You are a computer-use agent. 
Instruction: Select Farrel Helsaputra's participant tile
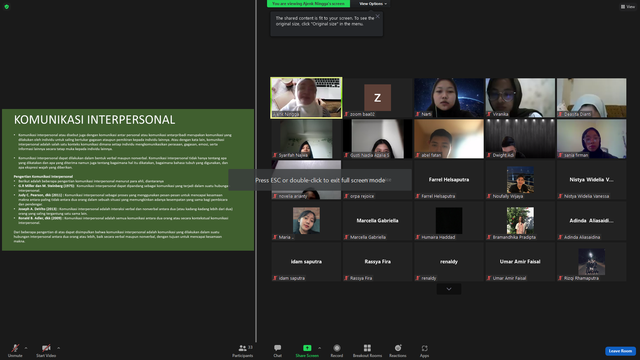point(449,180)
